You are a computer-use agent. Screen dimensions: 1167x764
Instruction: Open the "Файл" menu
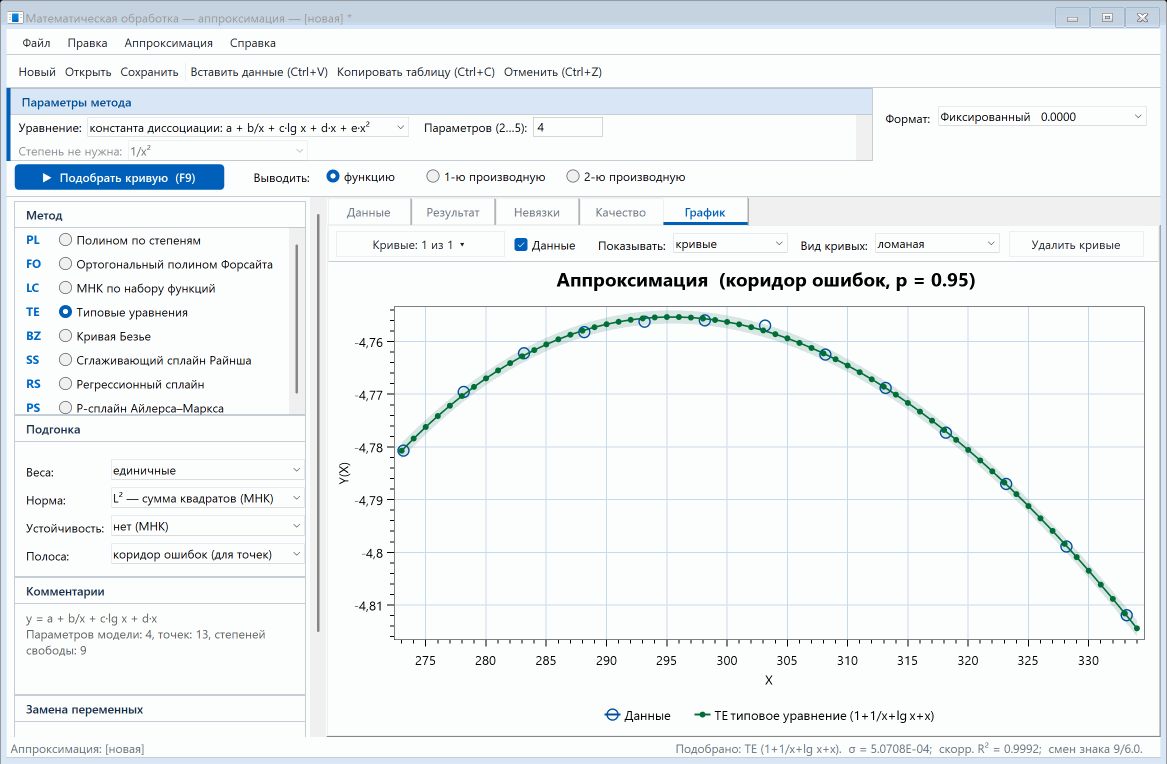coord(36,43)
